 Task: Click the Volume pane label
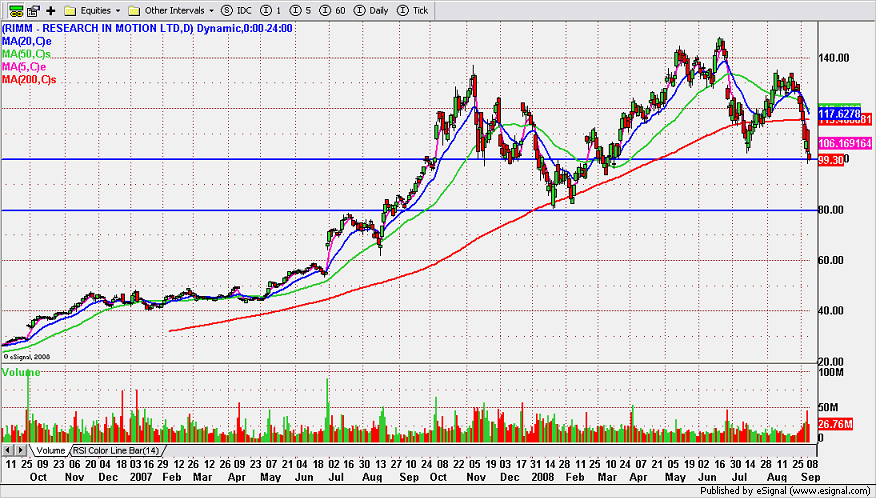pyautogui.click(x=21, y=373)
